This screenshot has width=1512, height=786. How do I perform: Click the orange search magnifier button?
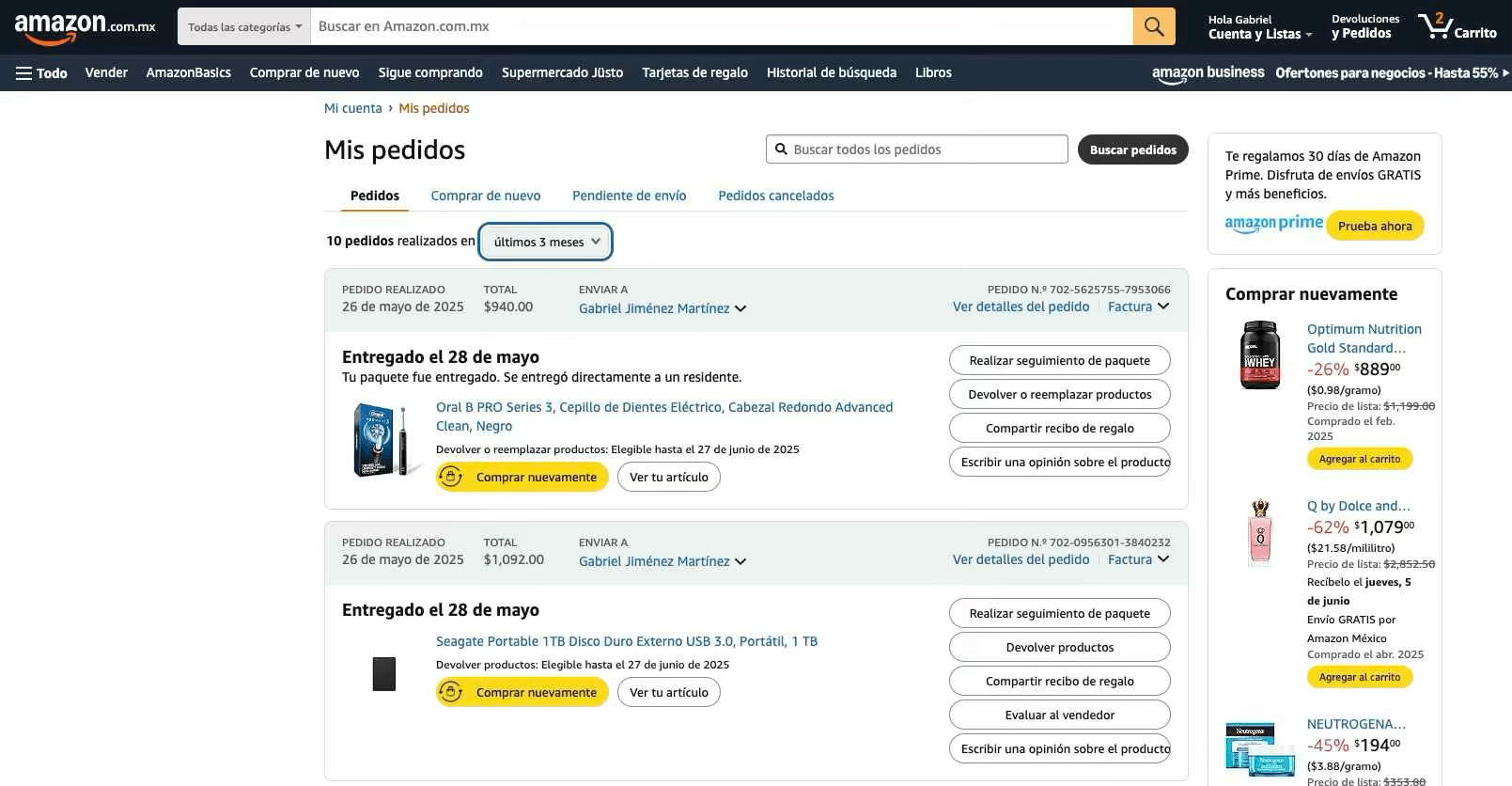[1154, 26]
